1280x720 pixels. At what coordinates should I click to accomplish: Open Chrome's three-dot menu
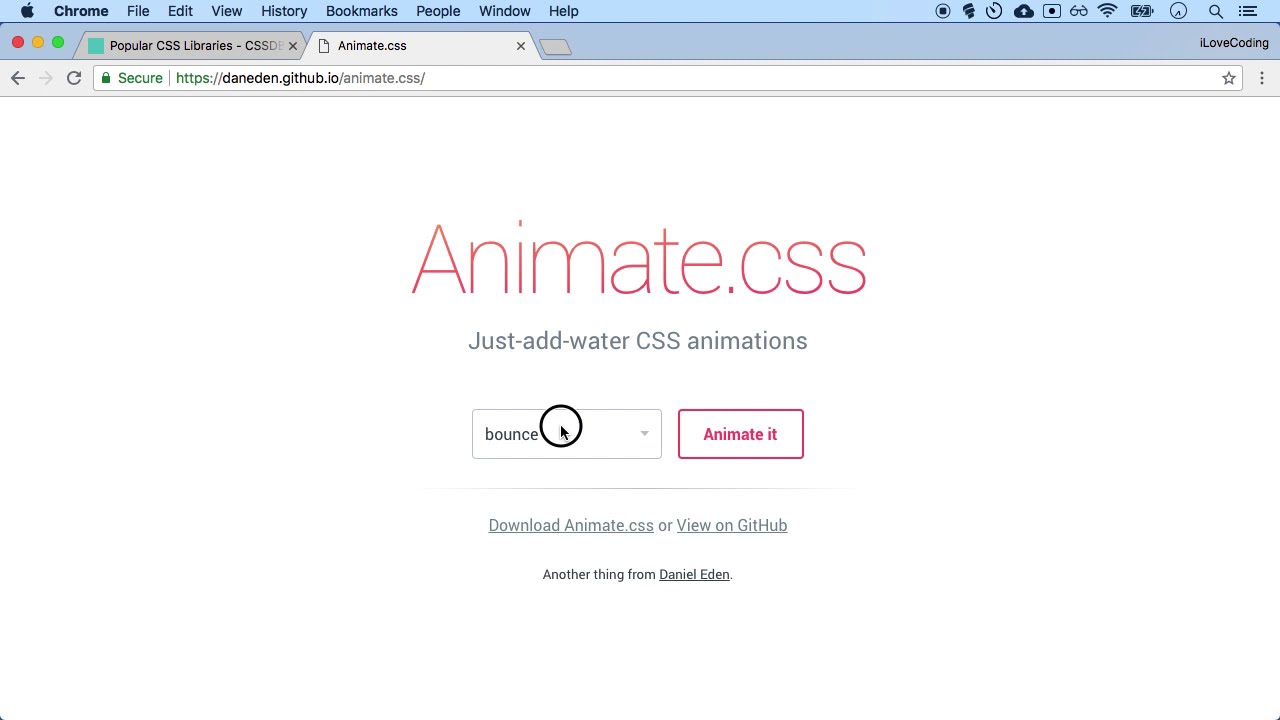pos(1262,78)
